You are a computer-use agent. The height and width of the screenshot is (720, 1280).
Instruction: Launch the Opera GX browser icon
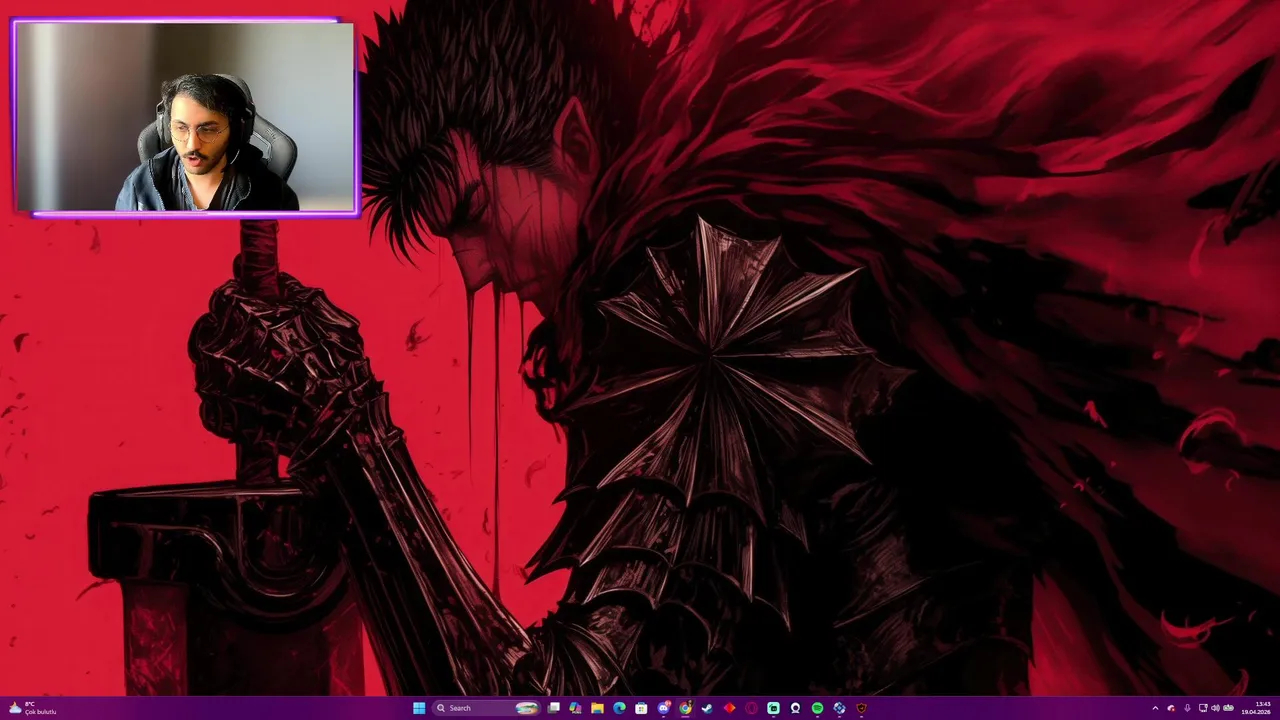coord(751,708)
